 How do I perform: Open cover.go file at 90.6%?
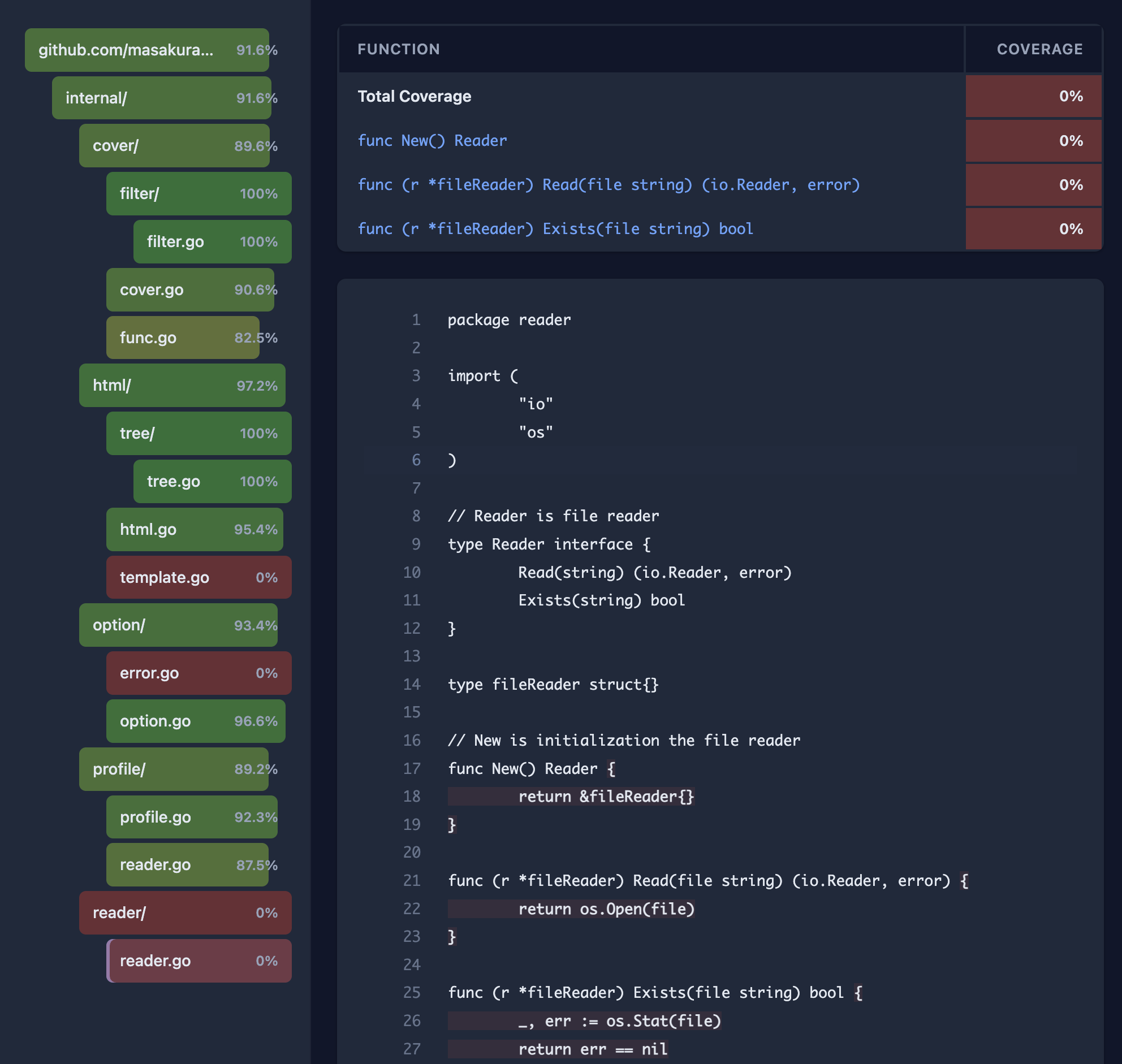click(x=190, y=289)
